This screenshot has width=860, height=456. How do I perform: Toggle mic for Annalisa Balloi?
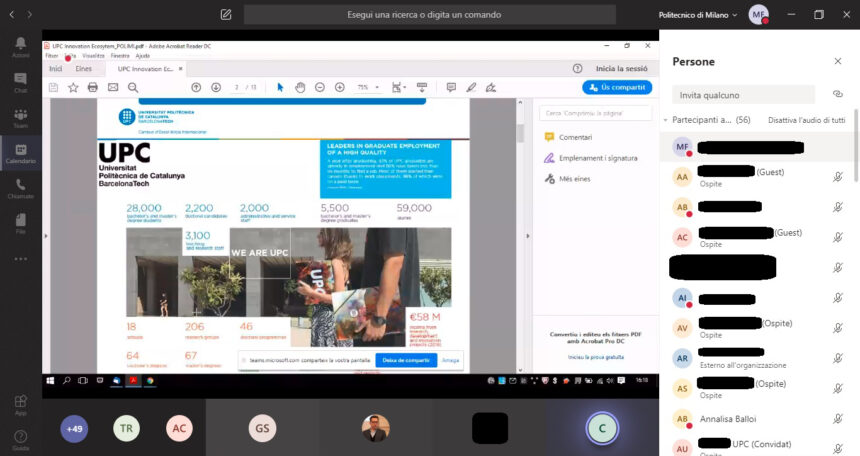pyautogui.click(x=838, y=418)
